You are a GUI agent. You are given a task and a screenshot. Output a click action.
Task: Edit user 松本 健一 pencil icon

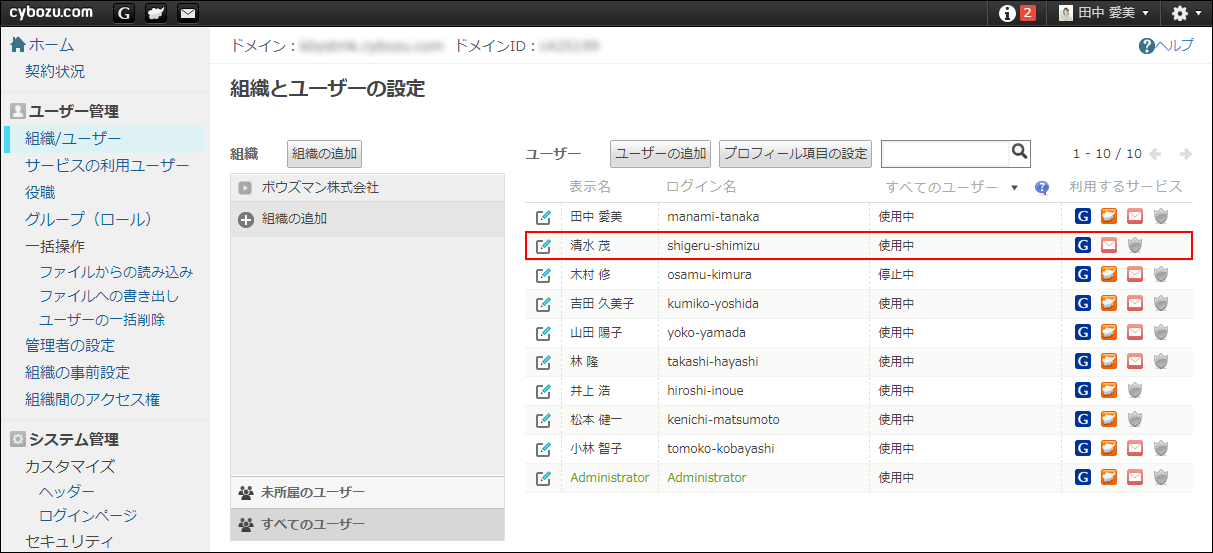click(543, 420)
